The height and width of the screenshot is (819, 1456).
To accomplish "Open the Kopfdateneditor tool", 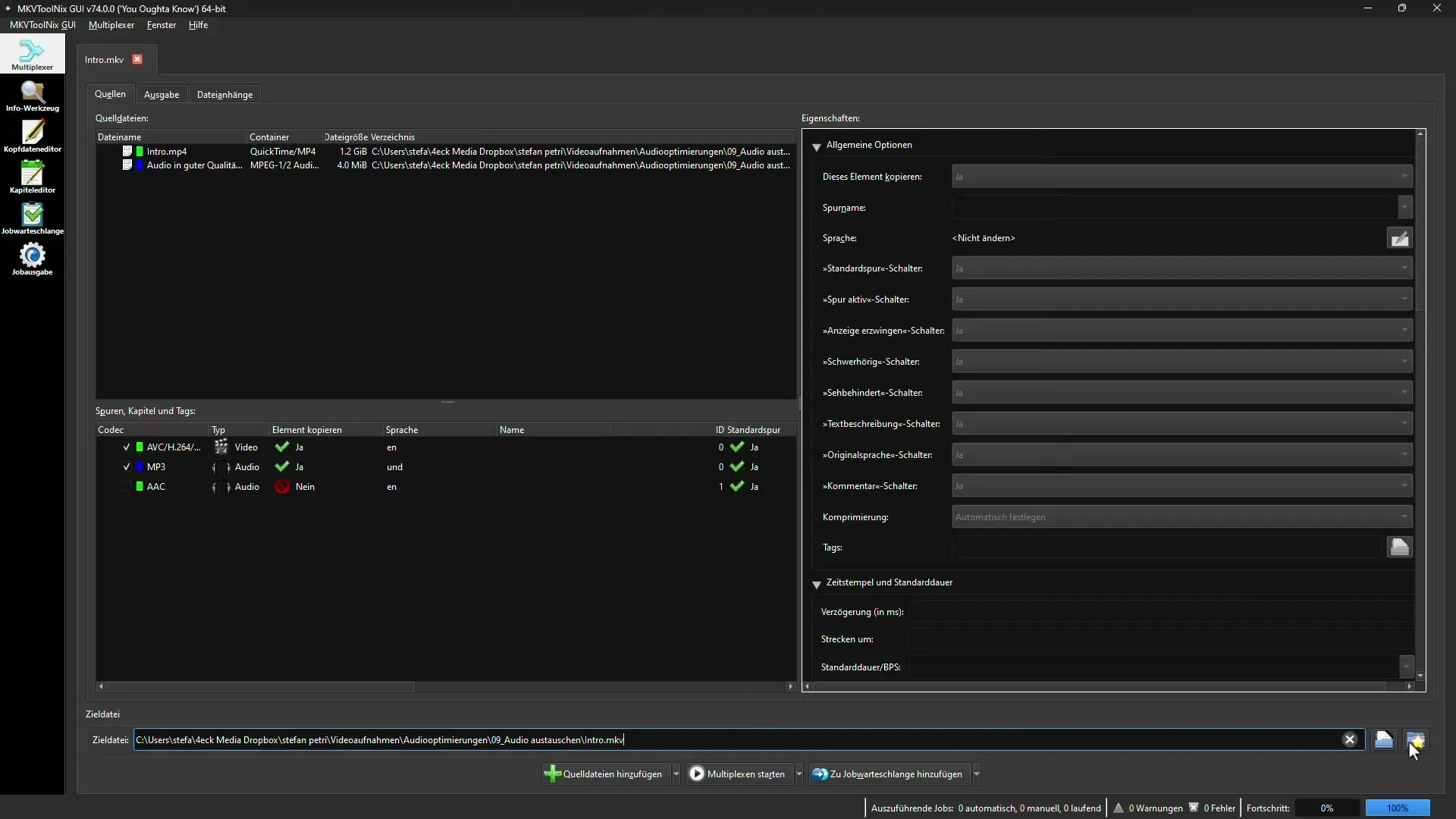I will [32, 137].
